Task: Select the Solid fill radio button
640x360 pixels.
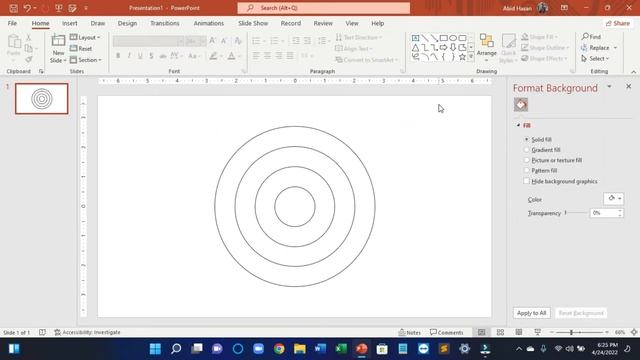Action: [x=527, y=140]
